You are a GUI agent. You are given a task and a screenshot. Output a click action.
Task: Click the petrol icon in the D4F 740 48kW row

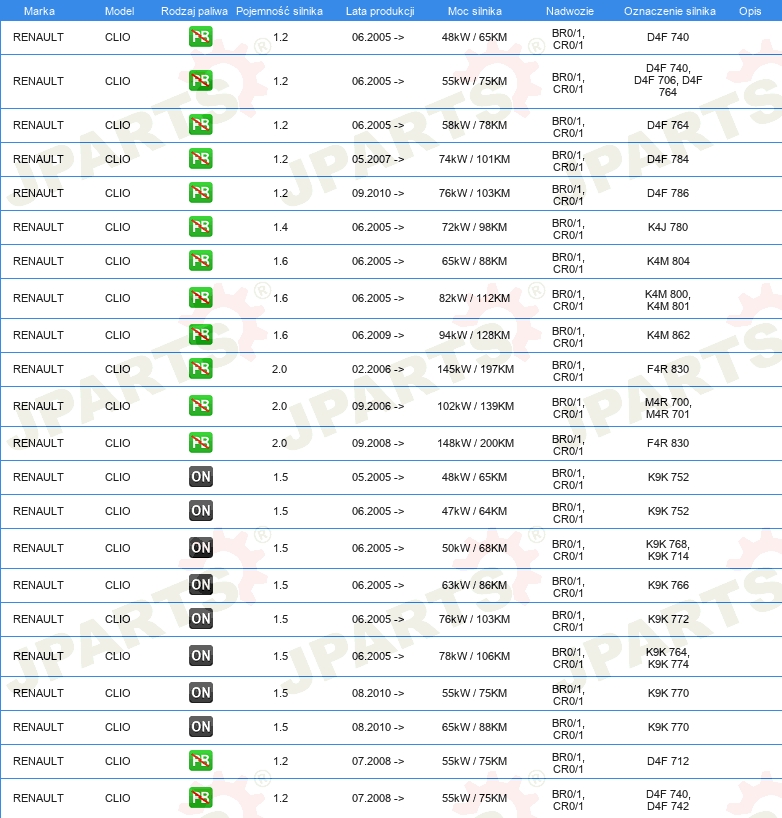[x=200, y=37]
